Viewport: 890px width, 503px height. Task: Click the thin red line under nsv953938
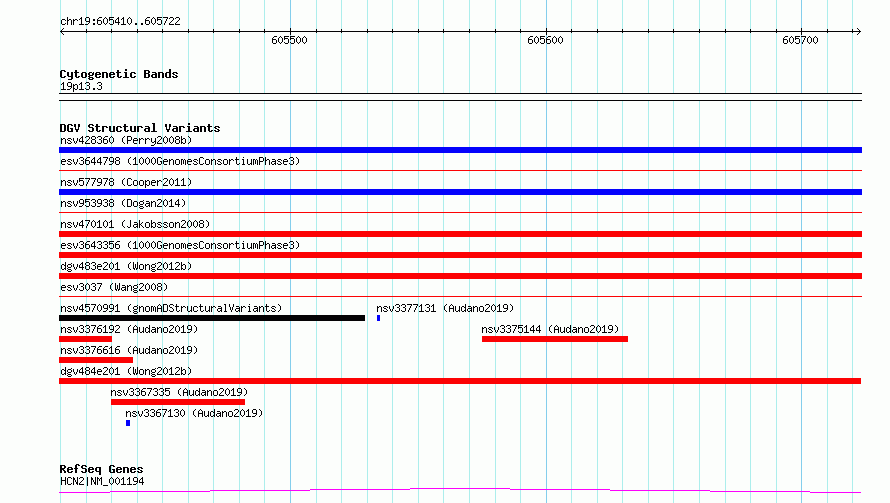(460, 212)
